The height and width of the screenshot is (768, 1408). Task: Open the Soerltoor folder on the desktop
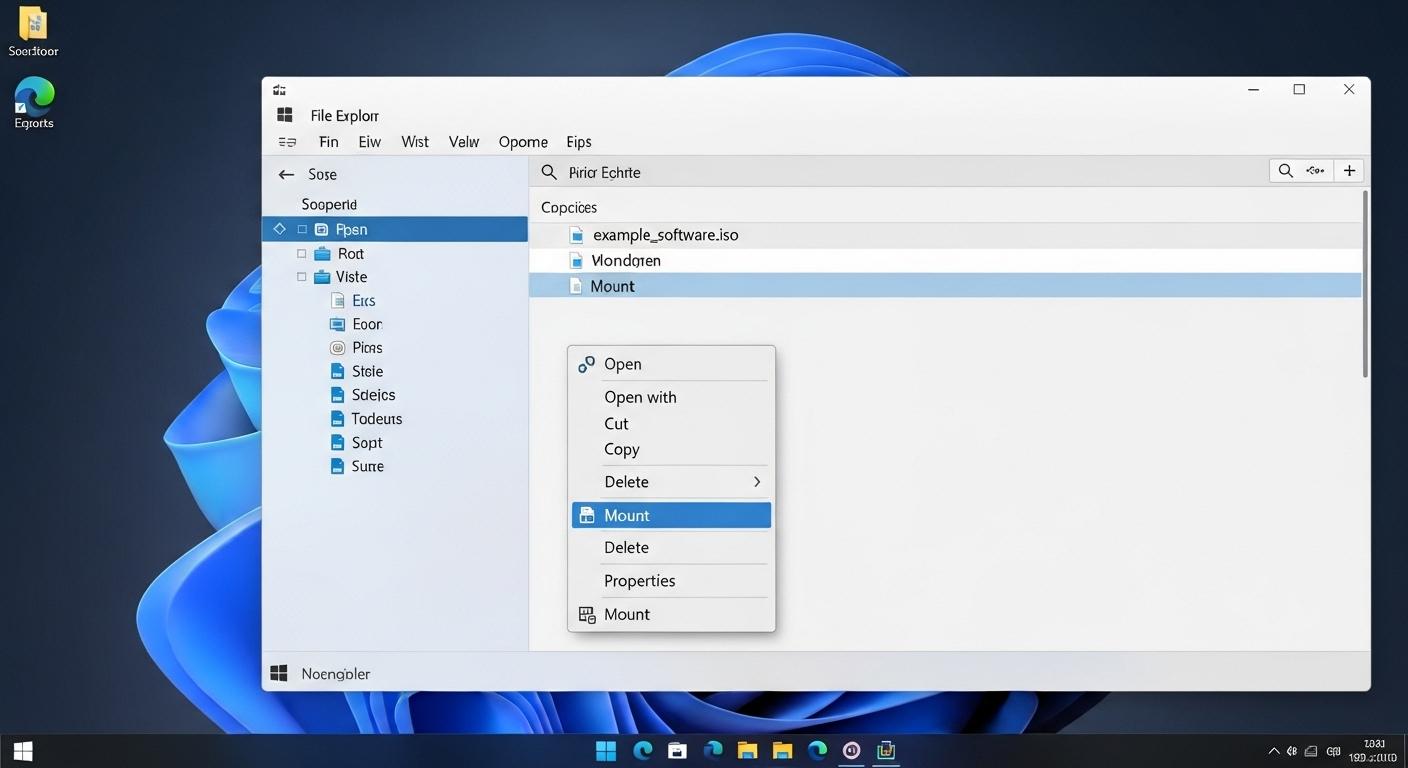pyautogui.click(x=32, y=25)
